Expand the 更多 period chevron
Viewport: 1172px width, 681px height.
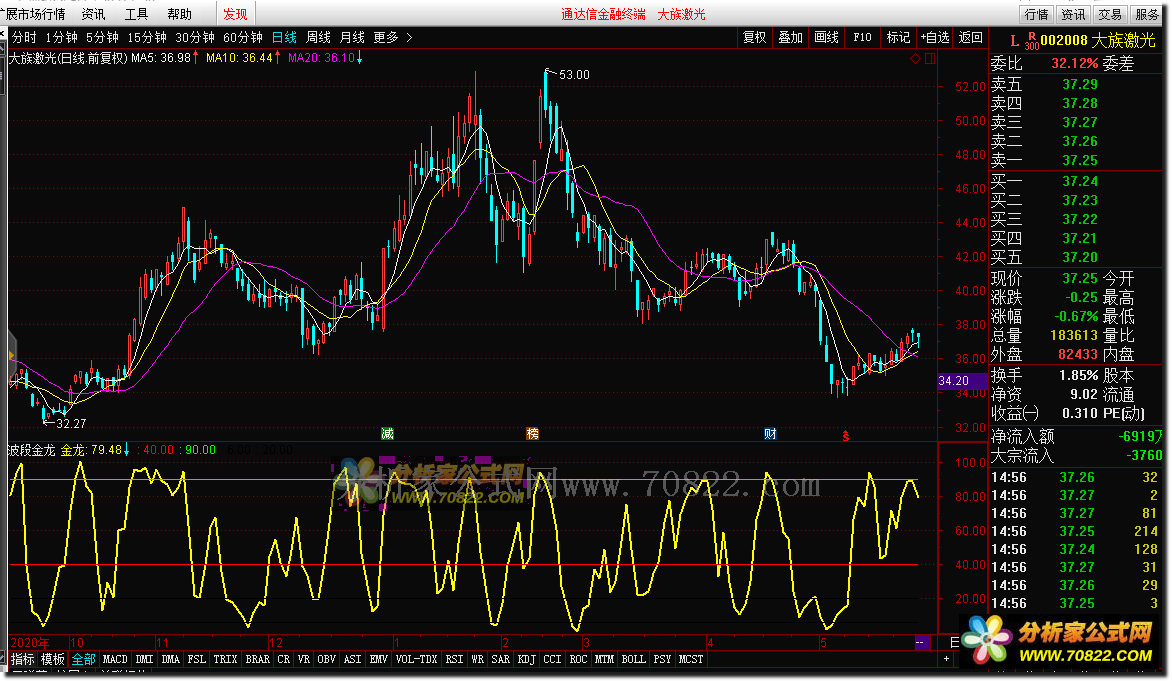coord(409,37)
